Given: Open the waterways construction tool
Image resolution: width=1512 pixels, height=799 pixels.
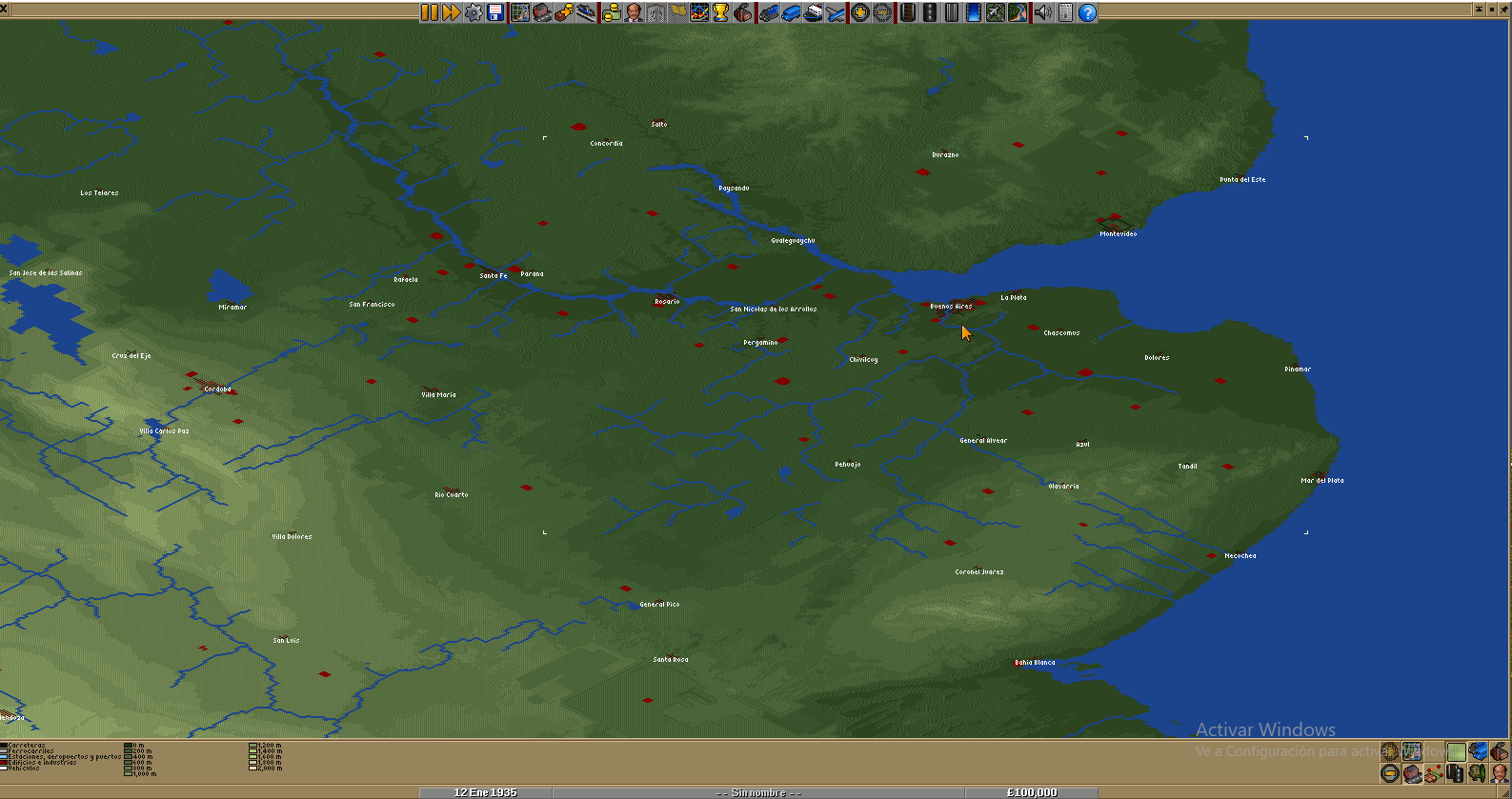Looking at the screenshot, I should point(974,12).
